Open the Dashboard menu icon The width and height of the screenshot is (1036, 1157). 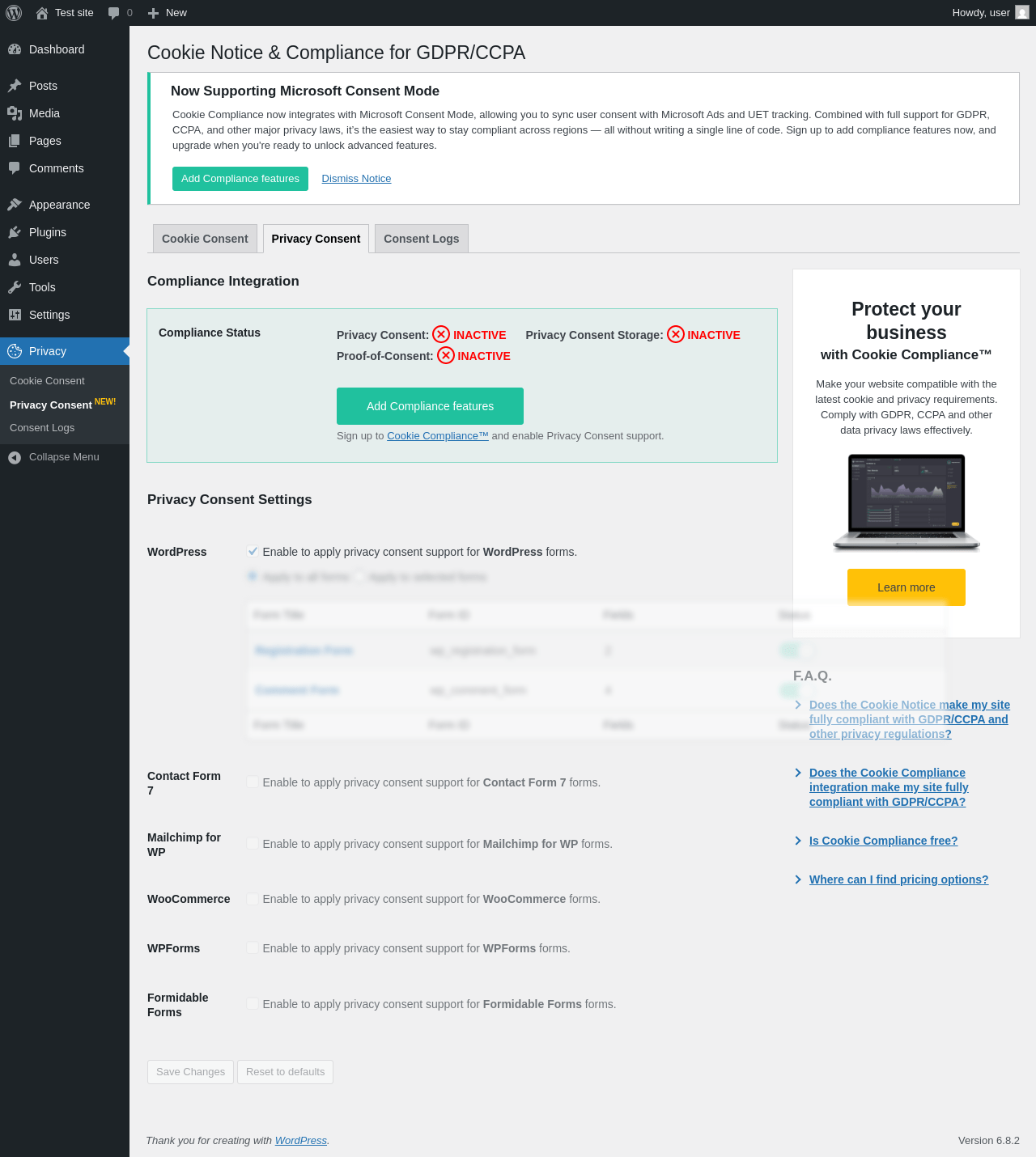click(15, 49)
